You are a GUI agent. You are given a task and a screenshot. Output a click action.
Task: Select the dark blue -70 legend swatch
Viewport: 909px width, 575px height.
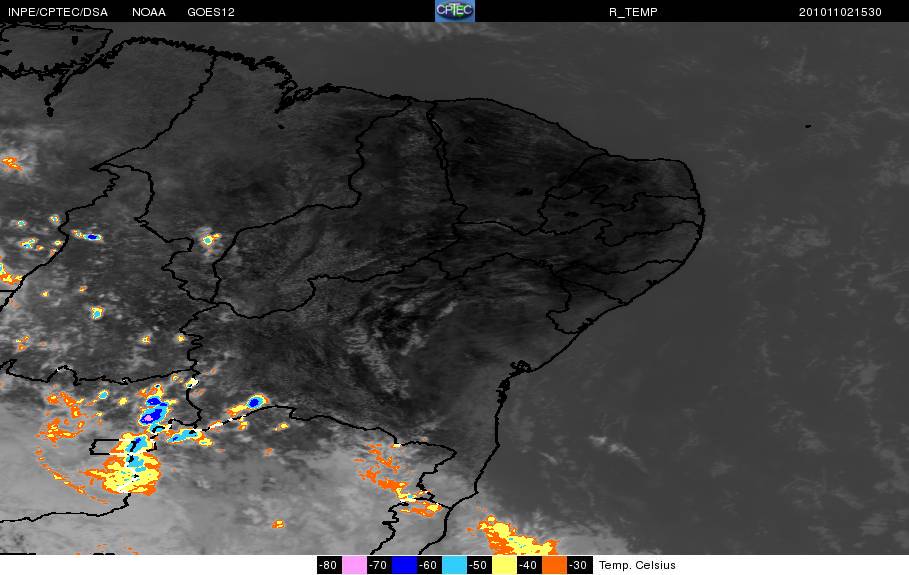(404, 565)
